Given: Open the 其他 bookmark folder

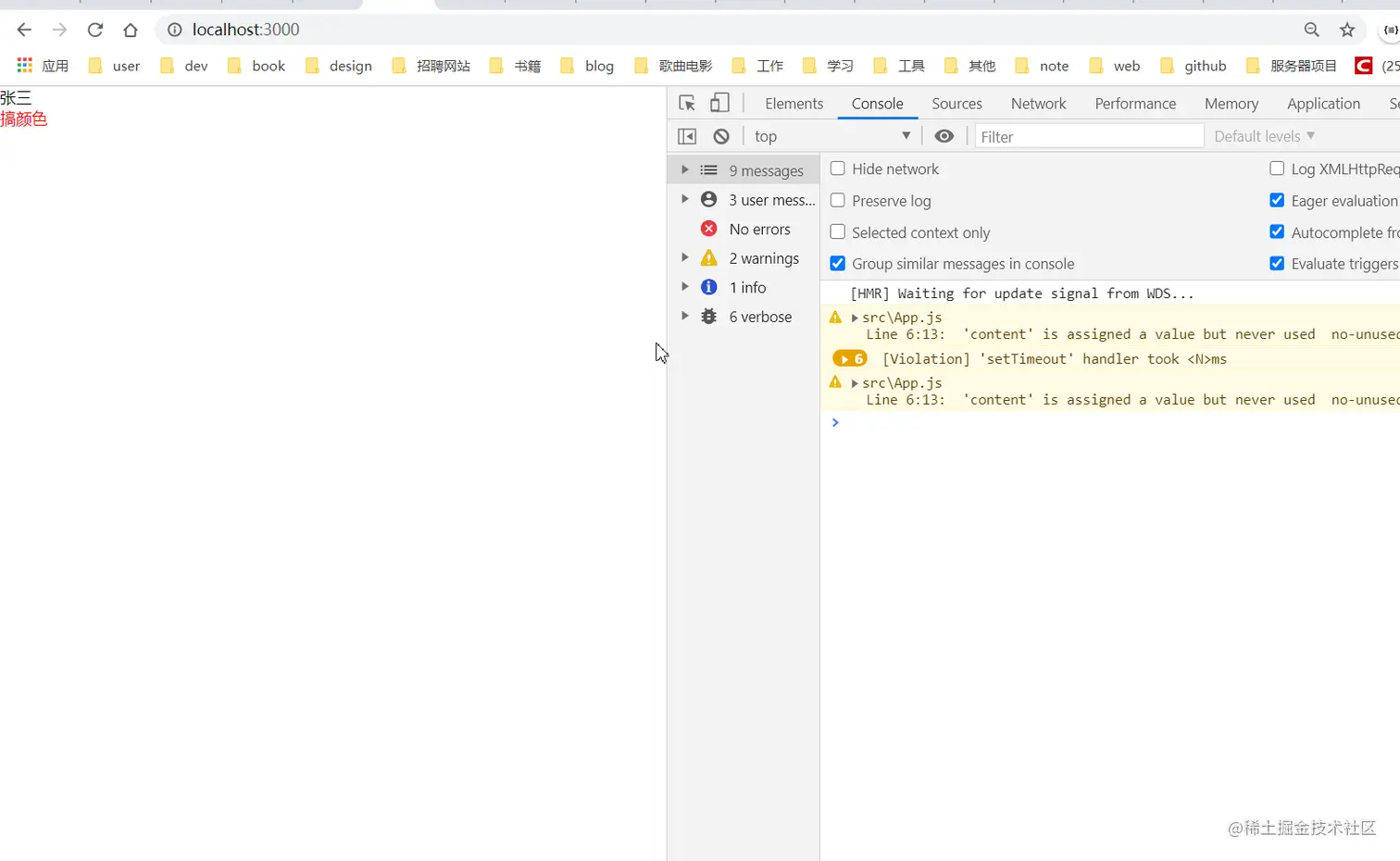Looking at the screenshot, I should (970, 66).
